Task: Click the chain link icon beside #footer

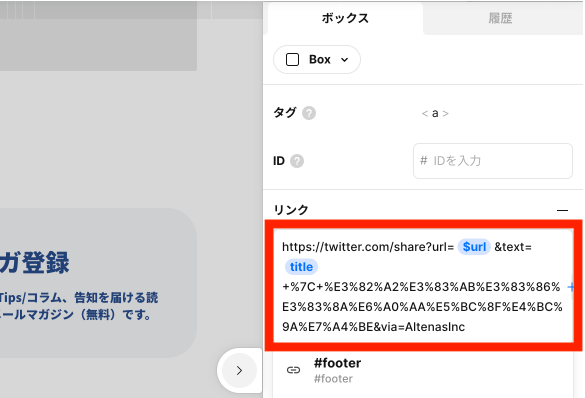Action: tap(293, 370)
